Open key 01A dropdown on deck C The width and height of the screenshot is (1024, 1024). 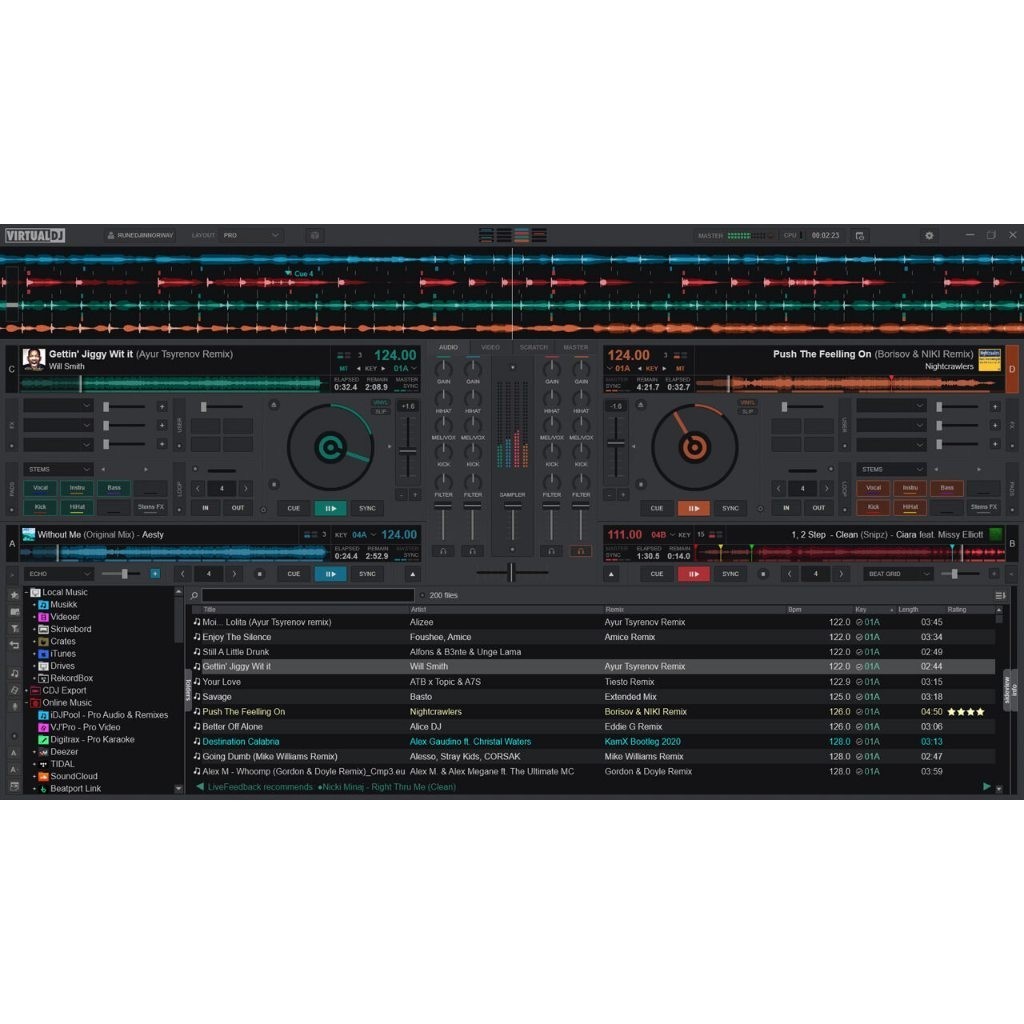(x=405, y=369)
